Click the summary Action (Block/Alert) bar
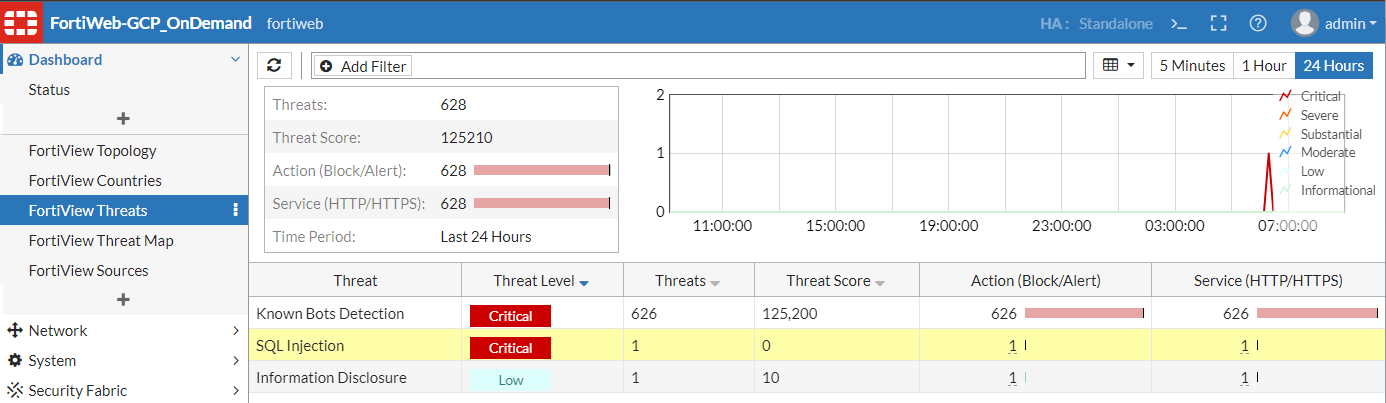This screenshot has width=1386, height=403. [x=541, y=170]
